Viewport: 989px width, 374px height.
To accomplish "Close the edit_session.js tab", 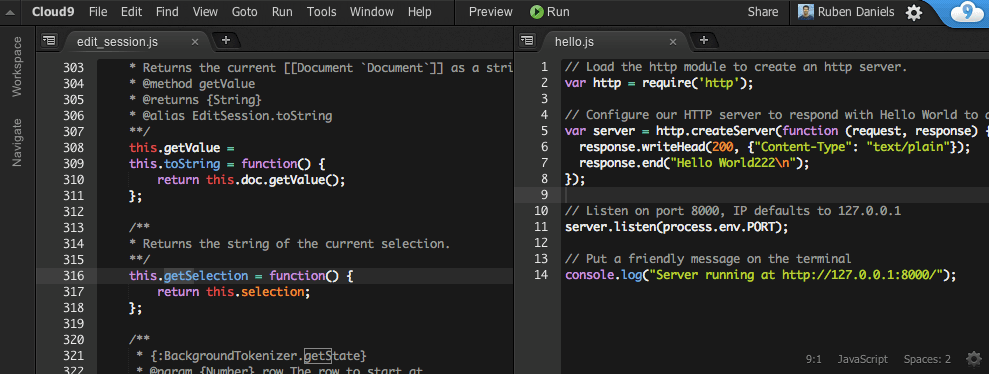I will point(195,42).
